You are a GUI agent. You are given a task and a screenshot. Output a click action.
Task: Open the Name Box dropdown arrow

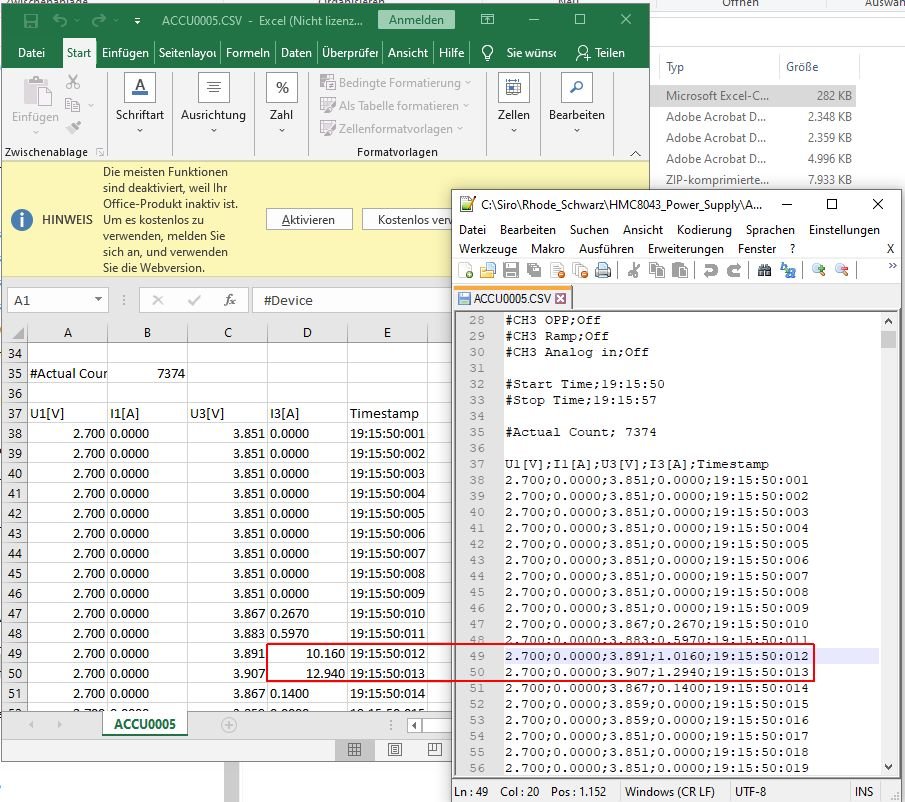[98, 299]
